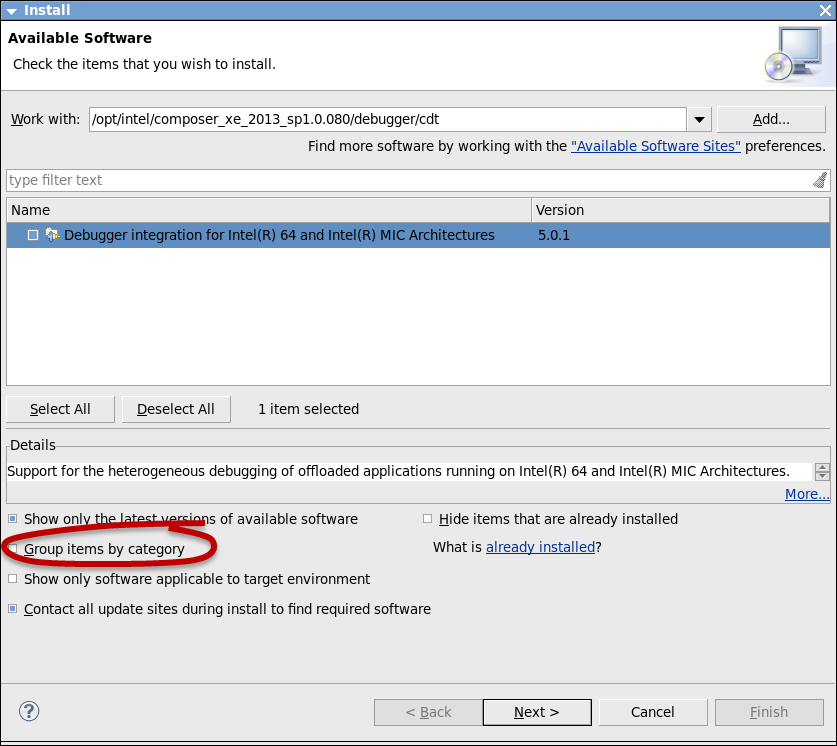Click the Debugger integration feature icon
Screen dimensions: 837x746
click(52, 235)
